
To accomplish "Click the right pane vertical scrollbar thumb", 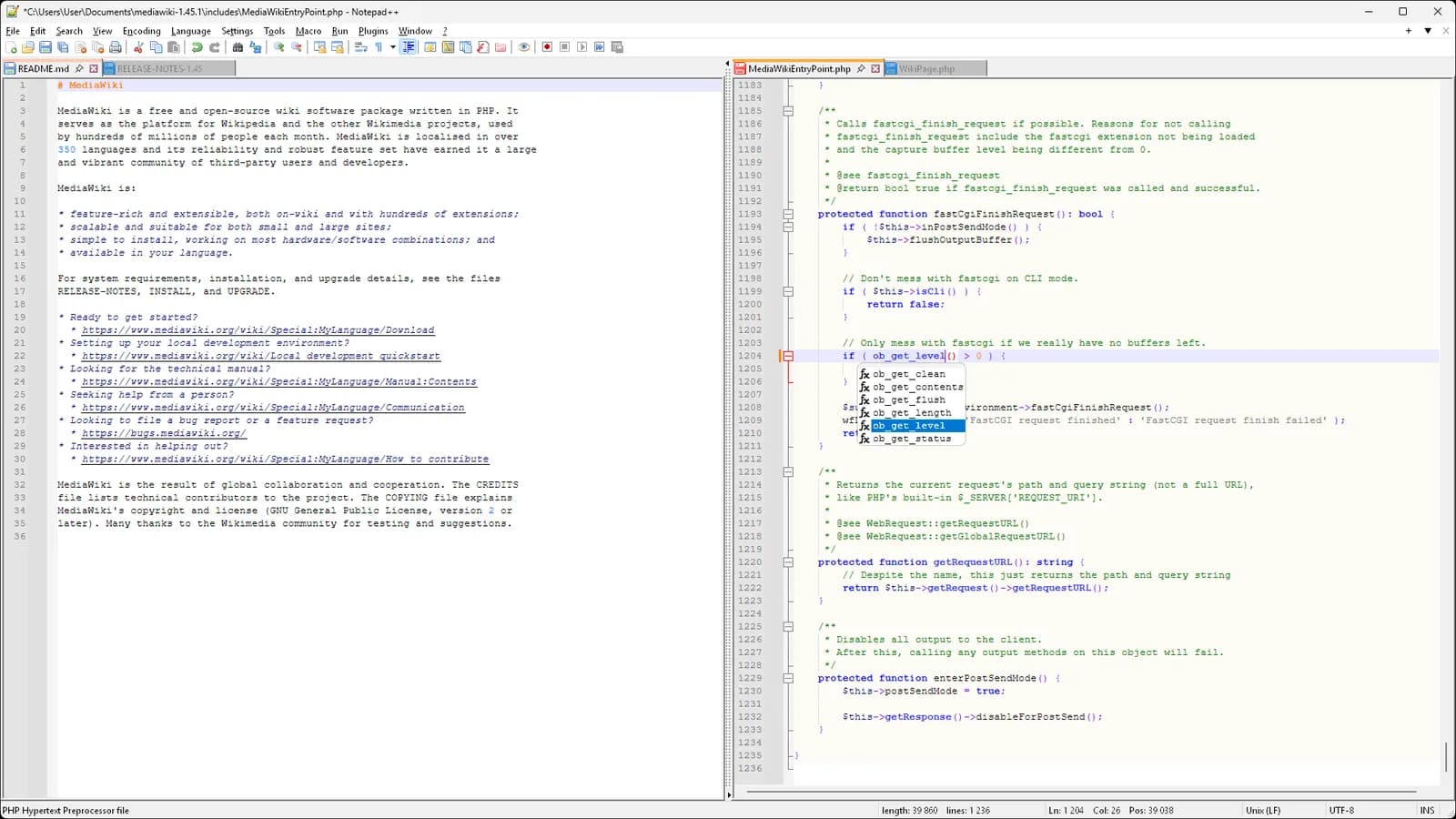I will [1446, 755].
